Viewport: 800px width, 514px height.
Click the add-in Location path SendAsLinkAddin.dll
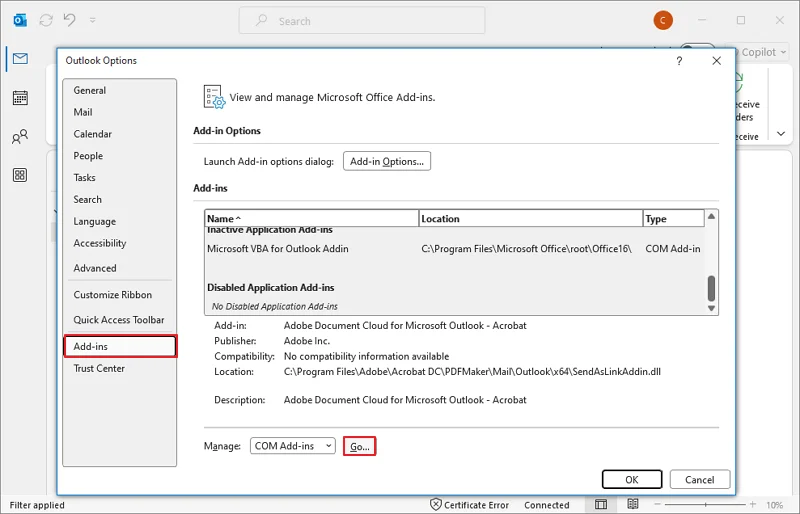[472, 372]
